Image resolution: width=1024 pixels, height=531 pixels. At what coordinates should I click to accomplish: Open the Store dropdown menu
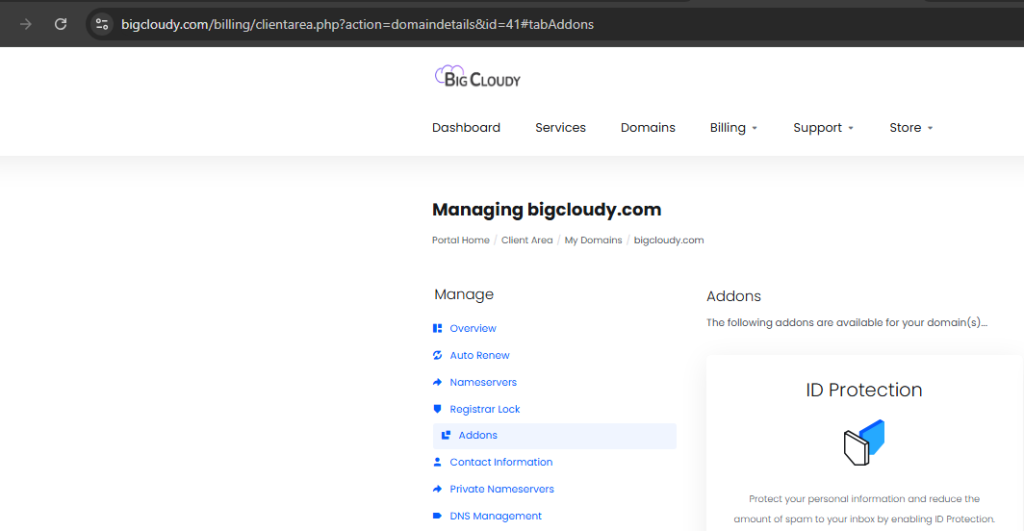pos(910,128)
